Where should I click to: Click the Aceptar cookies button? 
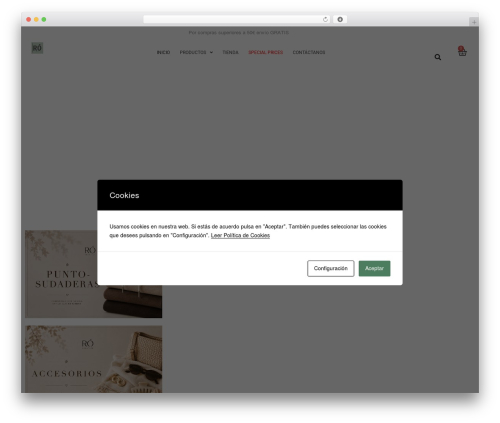coord(374,268)
